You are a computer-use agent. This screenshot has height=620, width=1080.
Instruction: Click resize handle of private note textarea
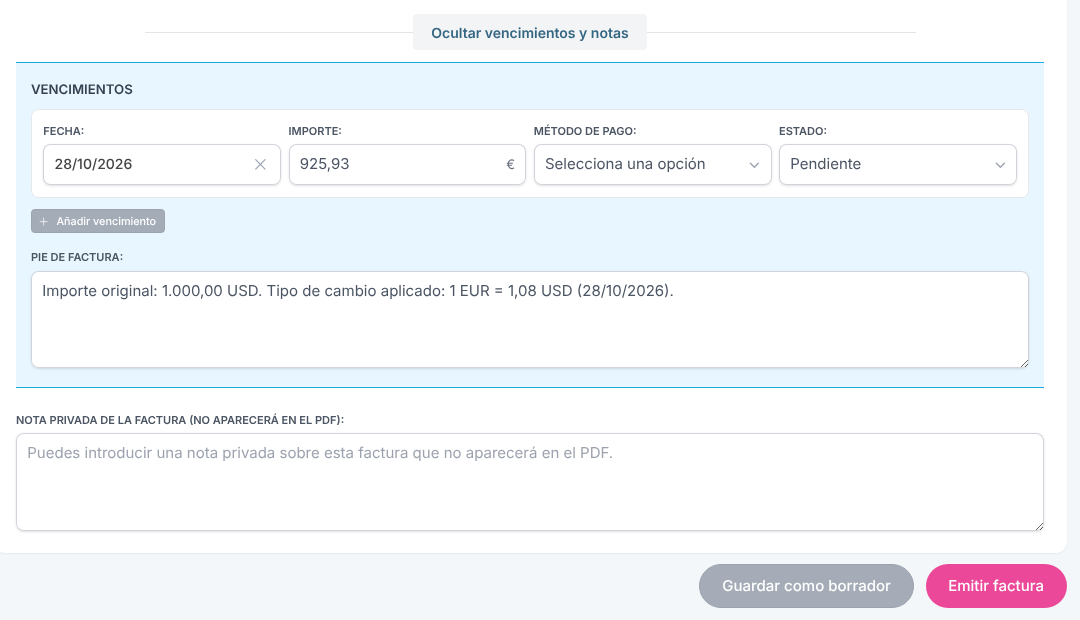[1039, 526]
